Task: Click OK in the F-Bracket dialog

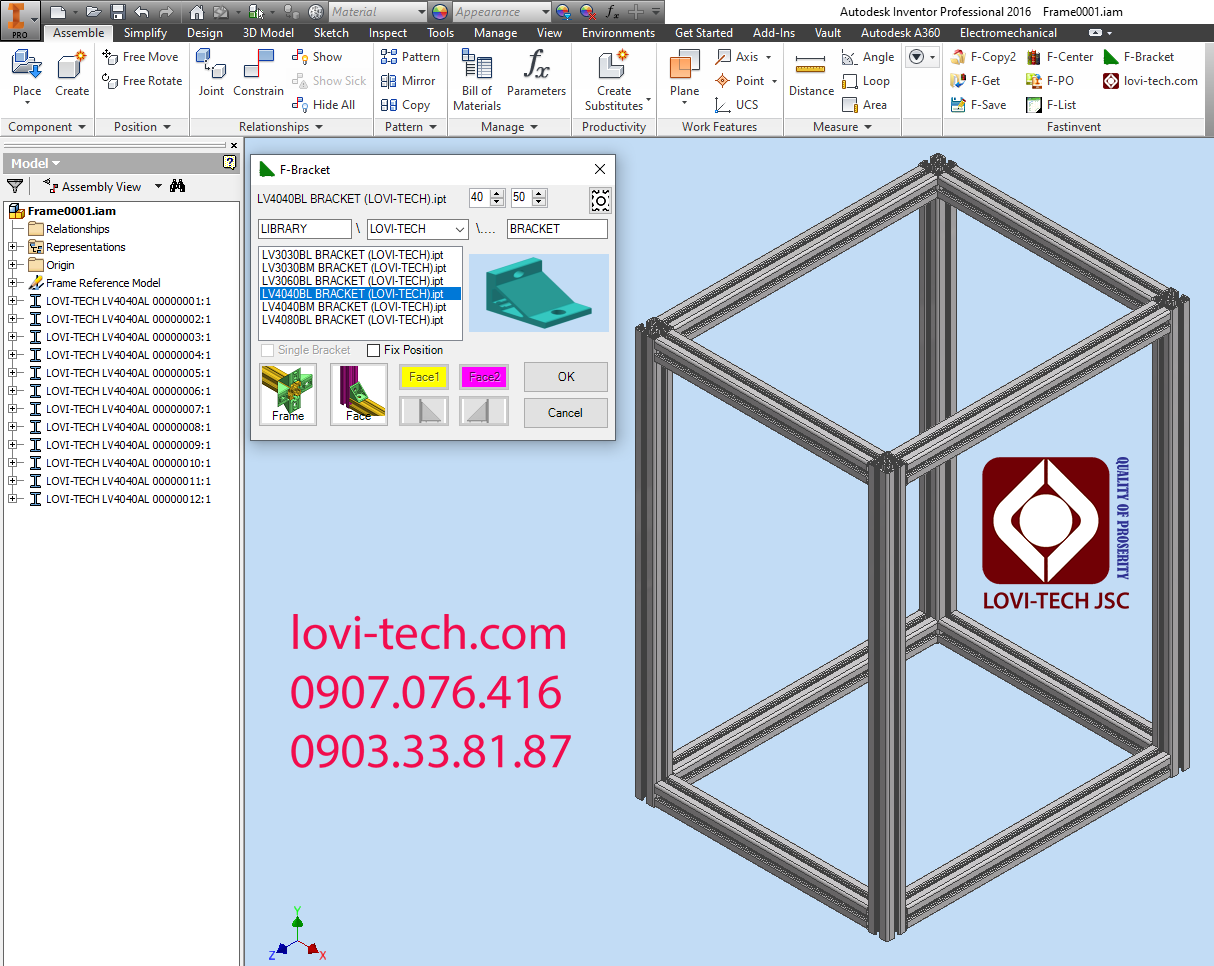Action: 566,377
